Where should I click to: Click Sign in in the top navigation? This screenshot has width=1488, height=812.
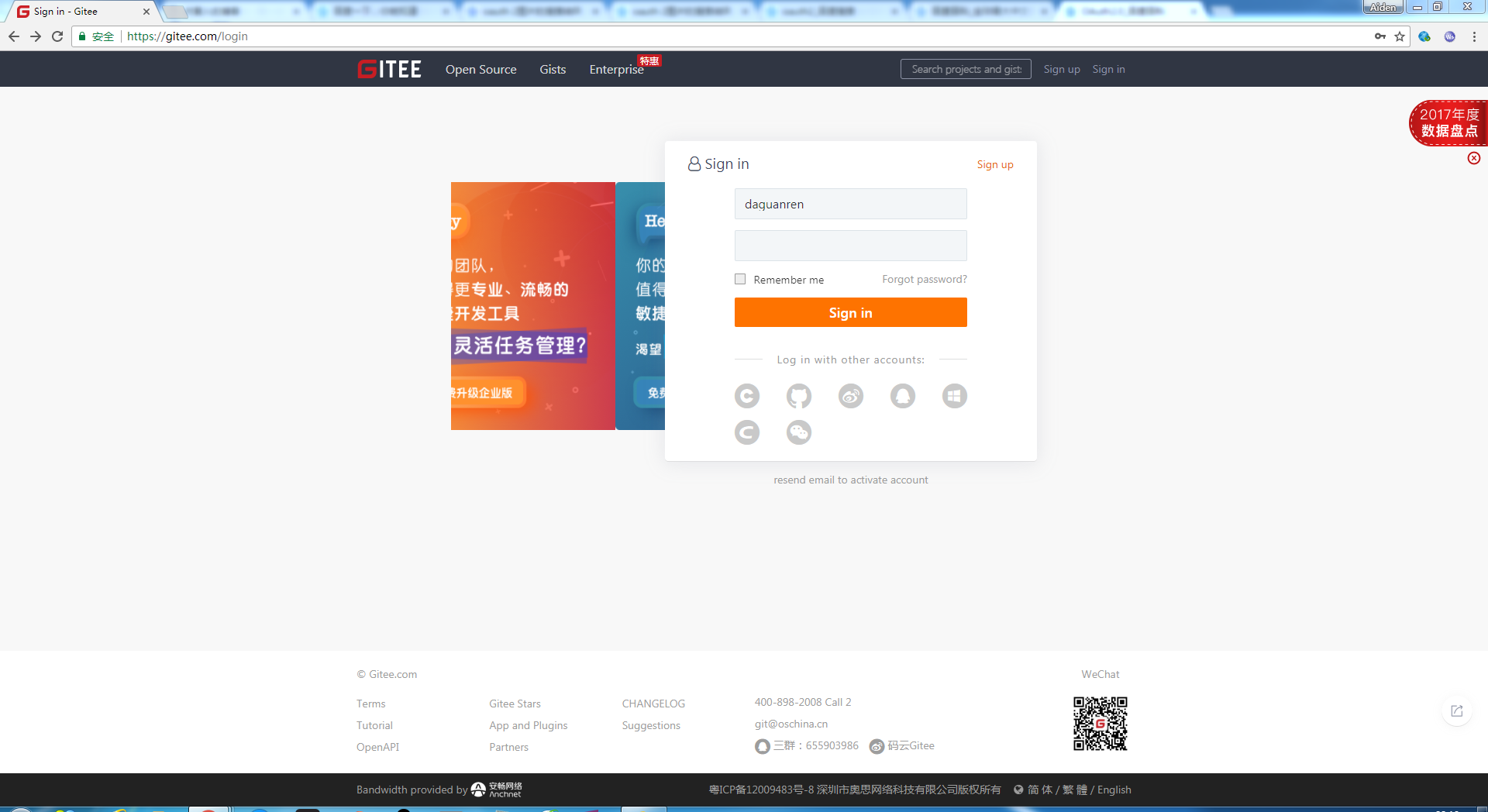1108,70
